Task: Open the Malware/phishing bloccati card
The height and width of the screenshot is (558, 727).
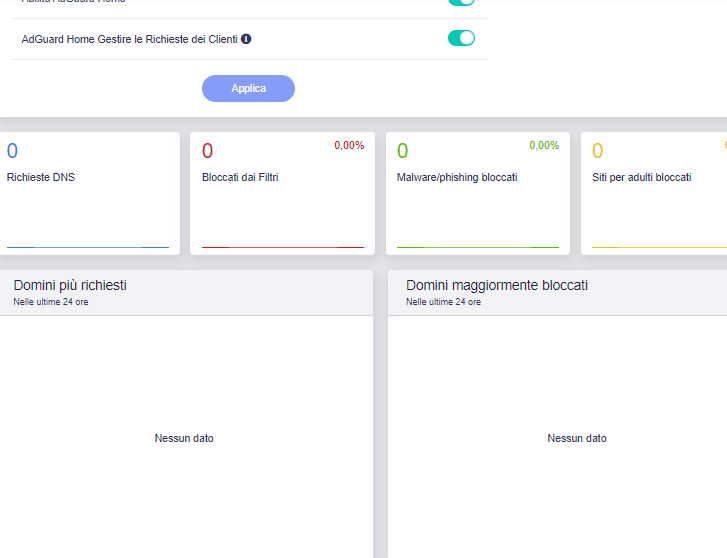Action: [477, 194]
